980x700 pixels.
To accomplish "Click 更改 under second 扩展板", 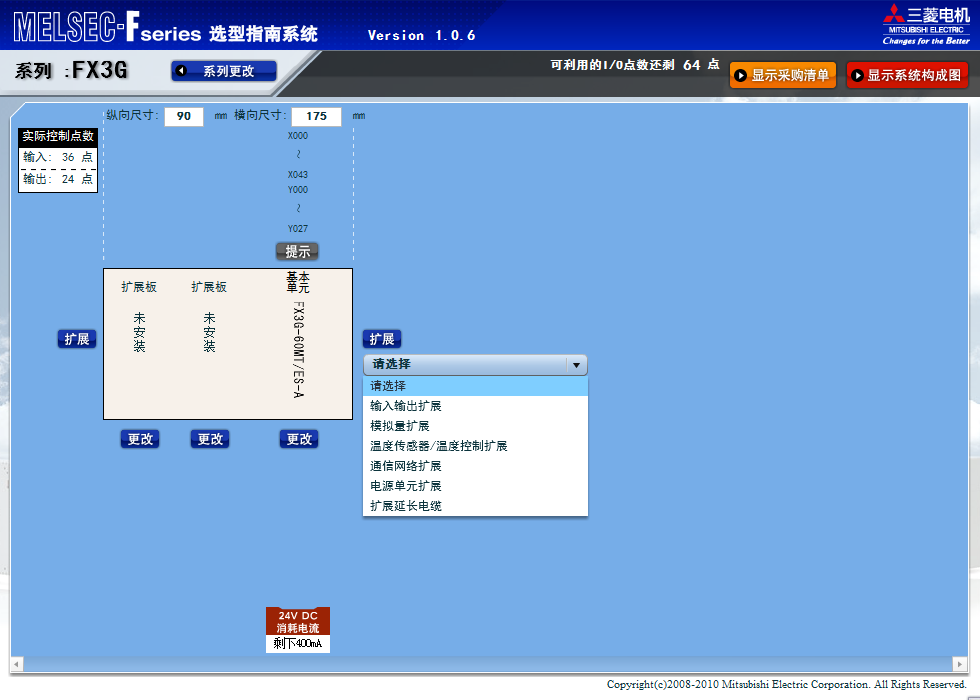I will tap(210, 439).
